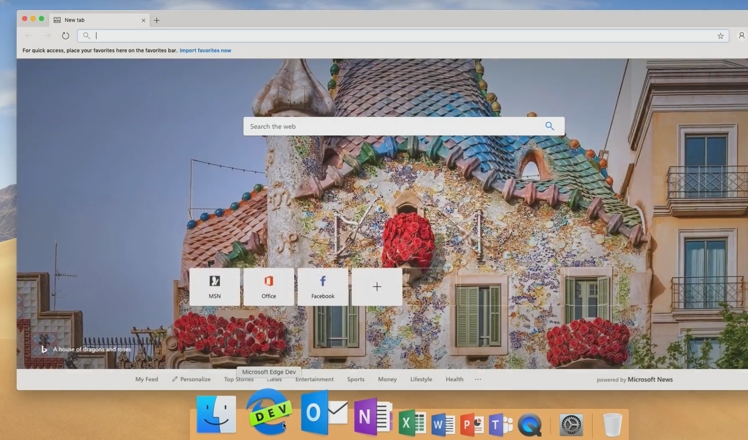Open the Office quick link tile
This screenshot has height=440, width=748.
pos(269,286)
